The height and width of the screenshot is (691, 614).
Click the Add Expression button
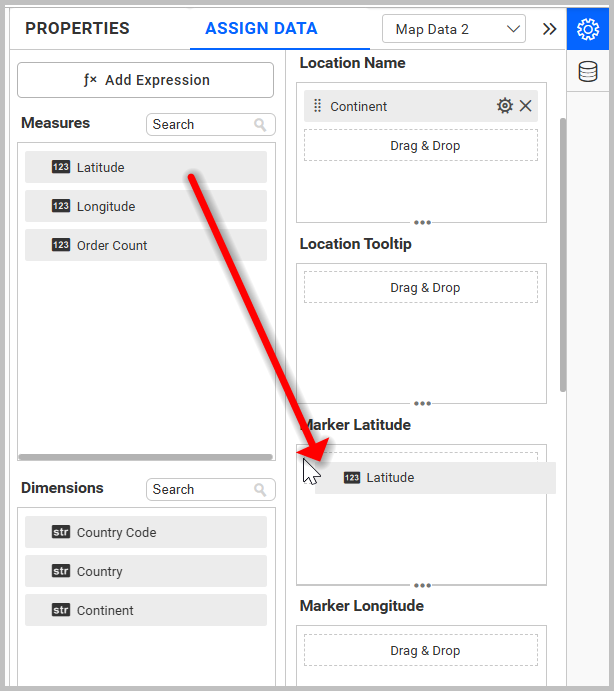tap(145, 80)
